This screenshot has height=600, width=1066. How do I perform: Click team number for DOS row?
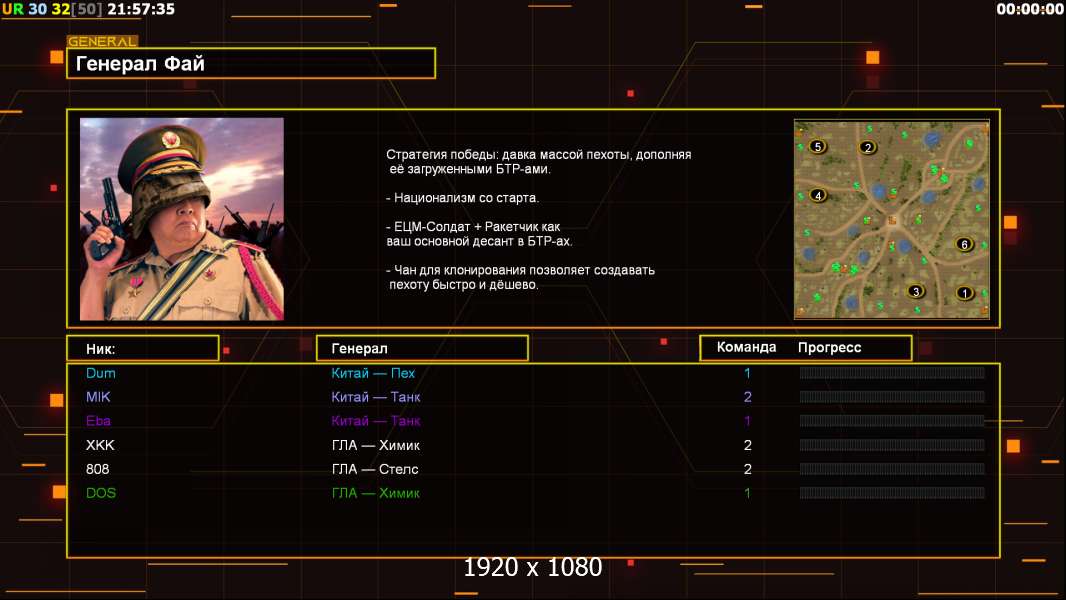[x=747, y=493]
